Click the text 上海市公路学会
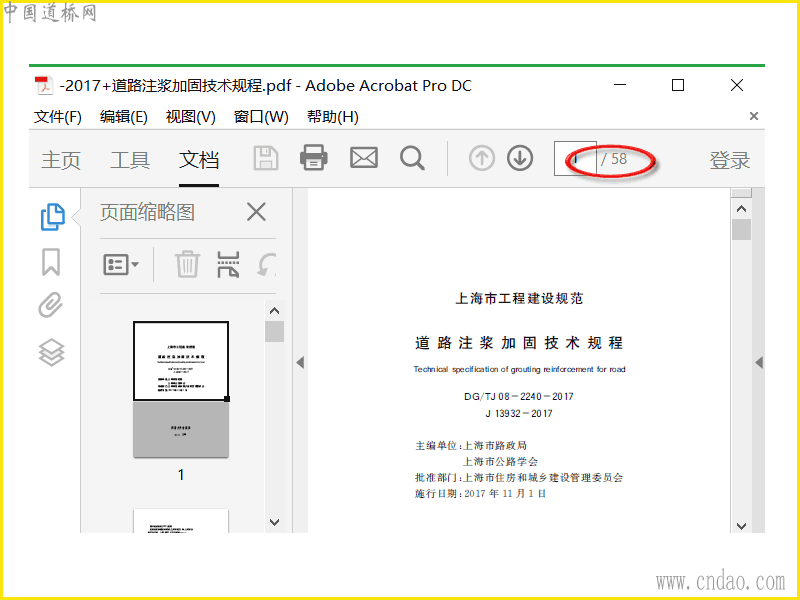The image size is (800, 600). click(500, 462)
